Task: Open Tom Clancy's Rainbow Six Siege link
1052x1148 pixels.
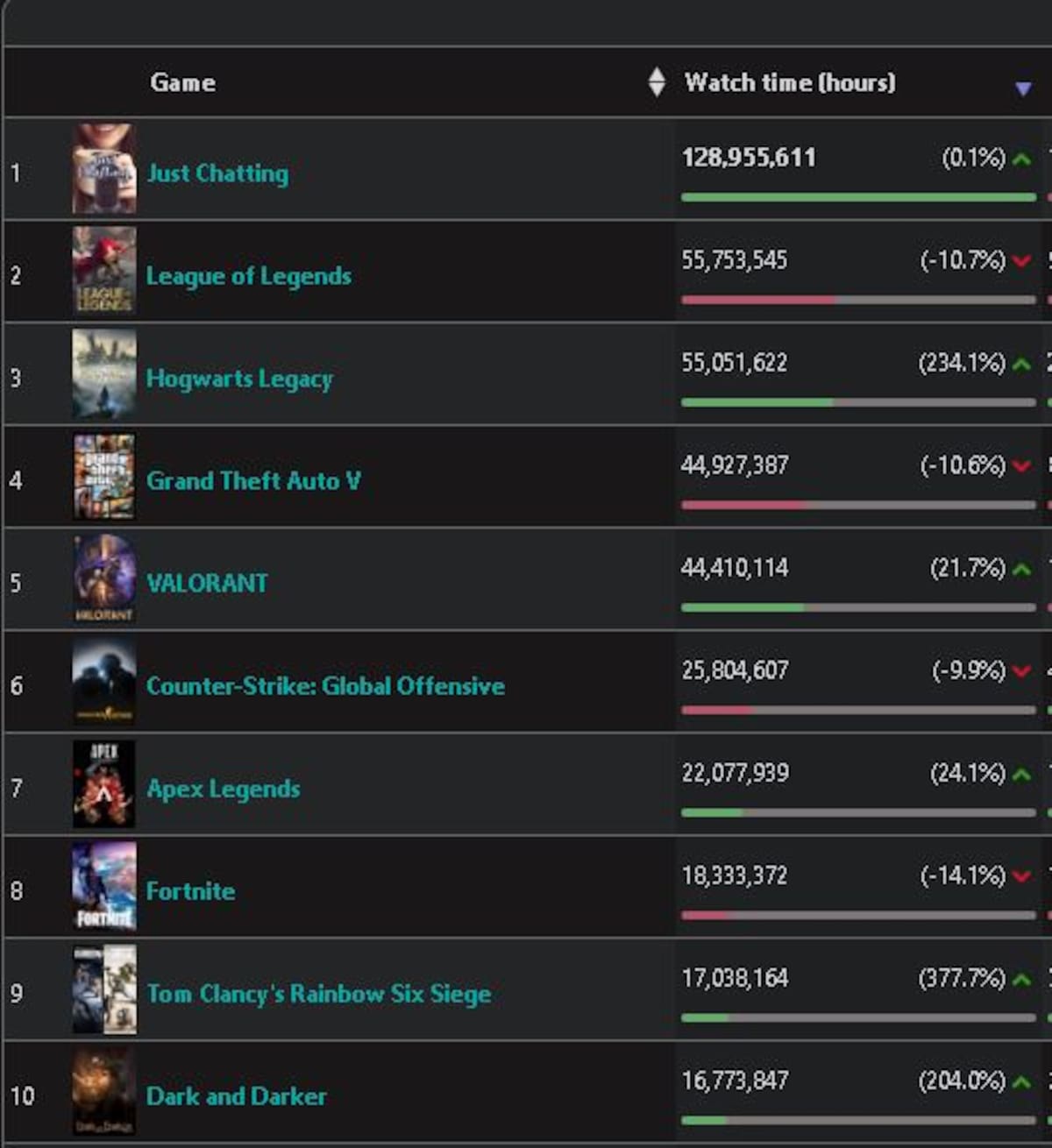Action: pos(319,994)
